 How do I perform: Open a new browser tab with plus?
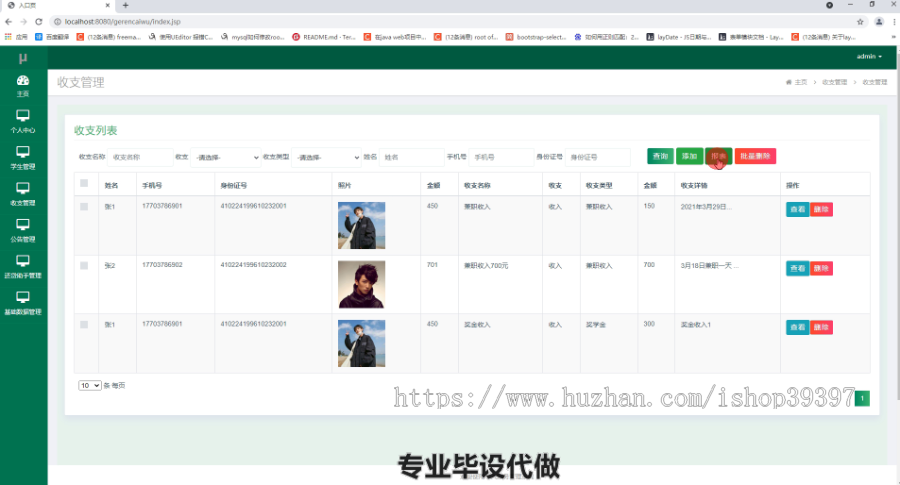tap(125, 5)
